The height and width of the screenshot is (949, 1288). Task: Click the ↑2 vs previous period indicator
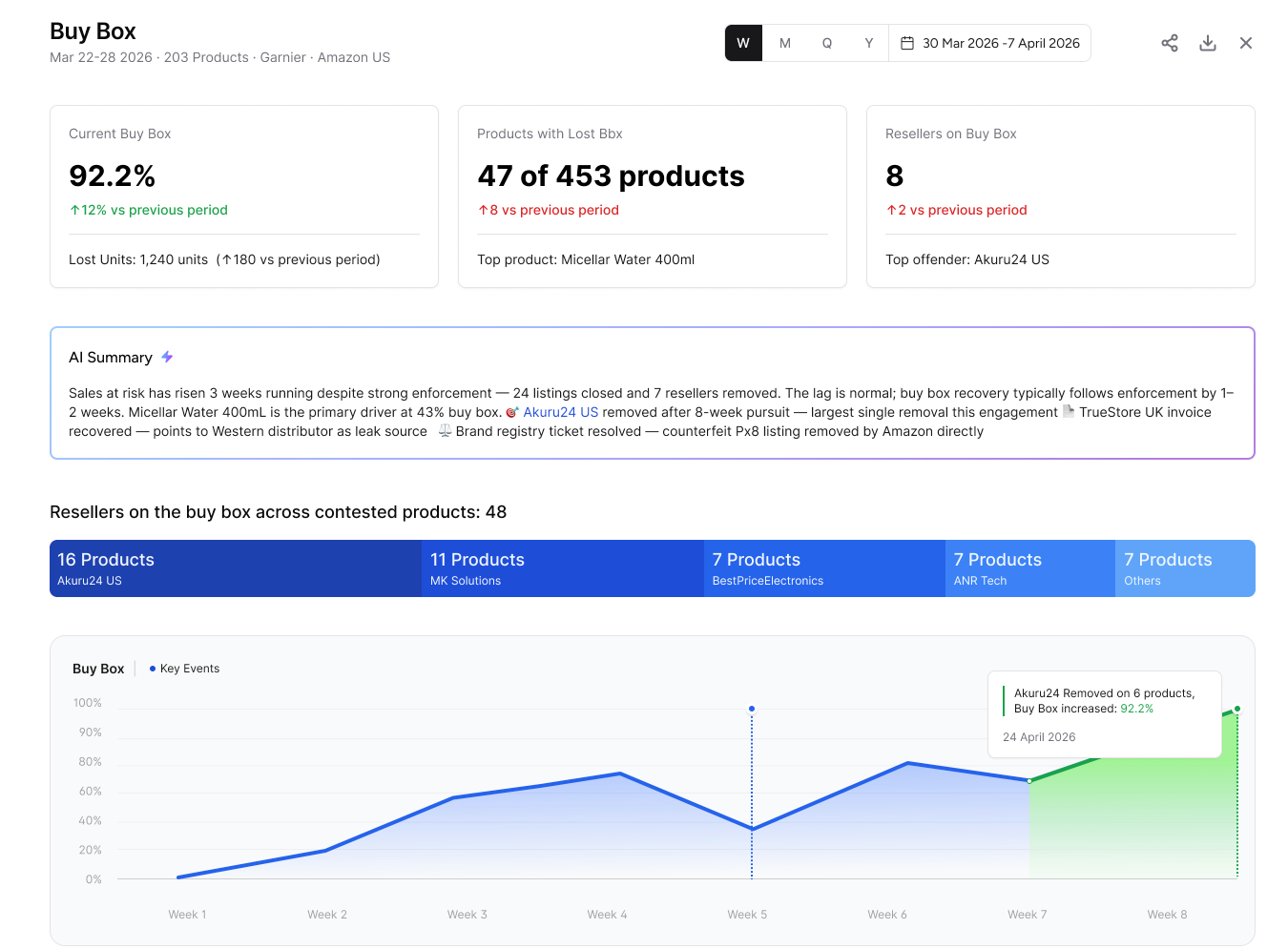point(957,210)
